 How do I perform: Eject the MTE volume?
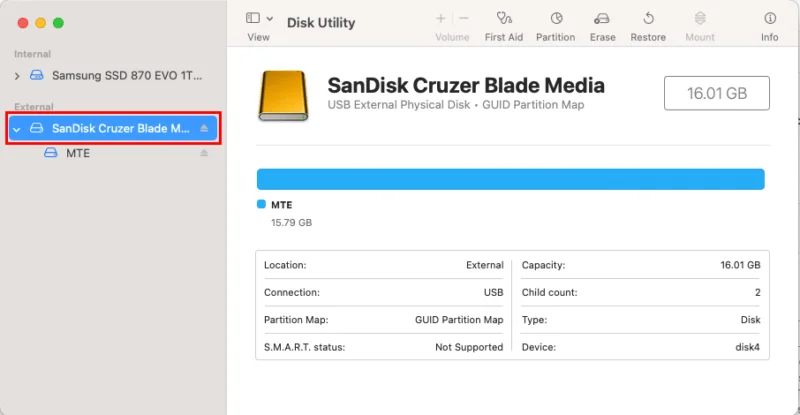point(204,153)
